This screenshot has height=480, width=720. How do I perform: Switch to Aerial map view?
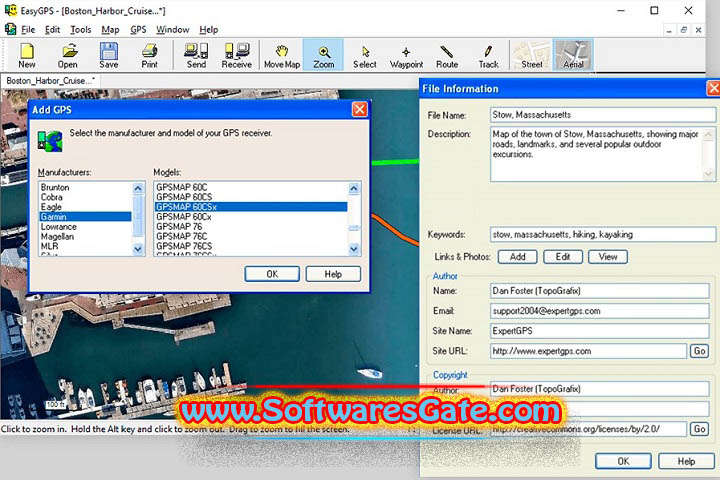tap(573, 55)
